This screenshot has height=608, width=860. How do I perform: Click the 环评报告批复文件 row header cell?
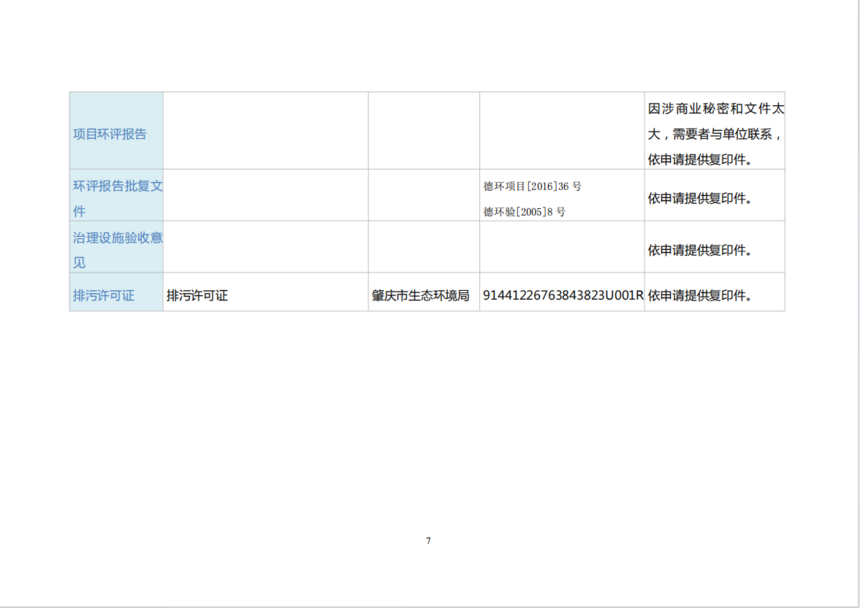(115, 198)
